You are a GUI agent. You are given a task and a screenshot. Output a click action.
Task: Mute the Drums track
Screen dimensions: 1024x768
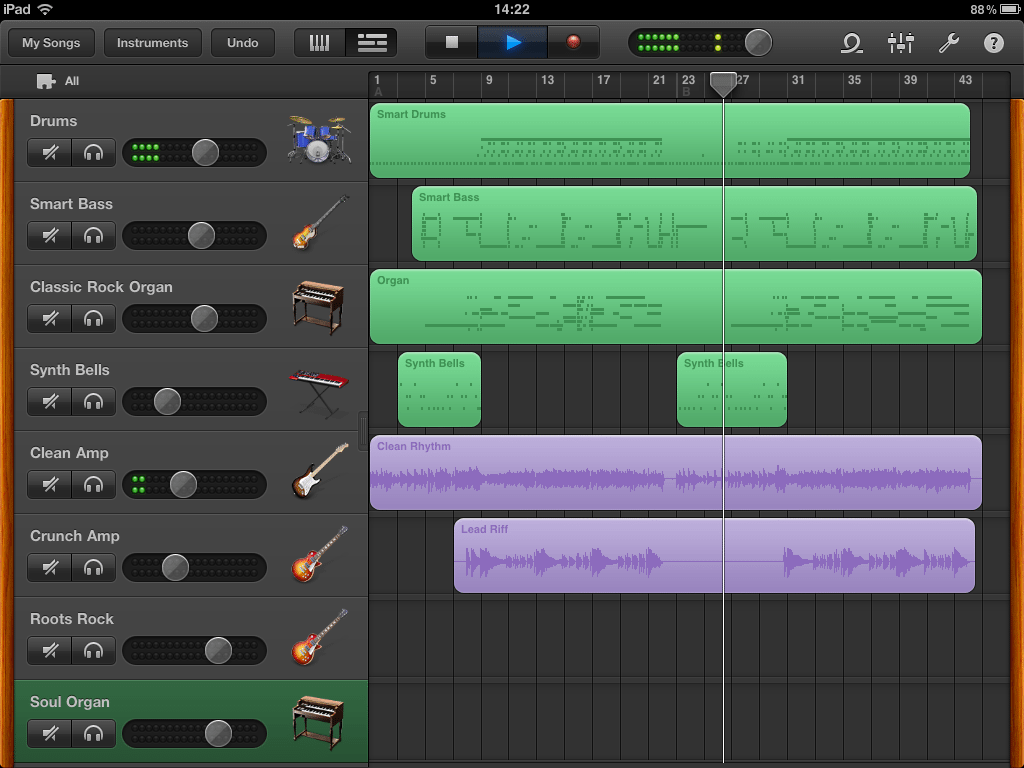point(50,153)
